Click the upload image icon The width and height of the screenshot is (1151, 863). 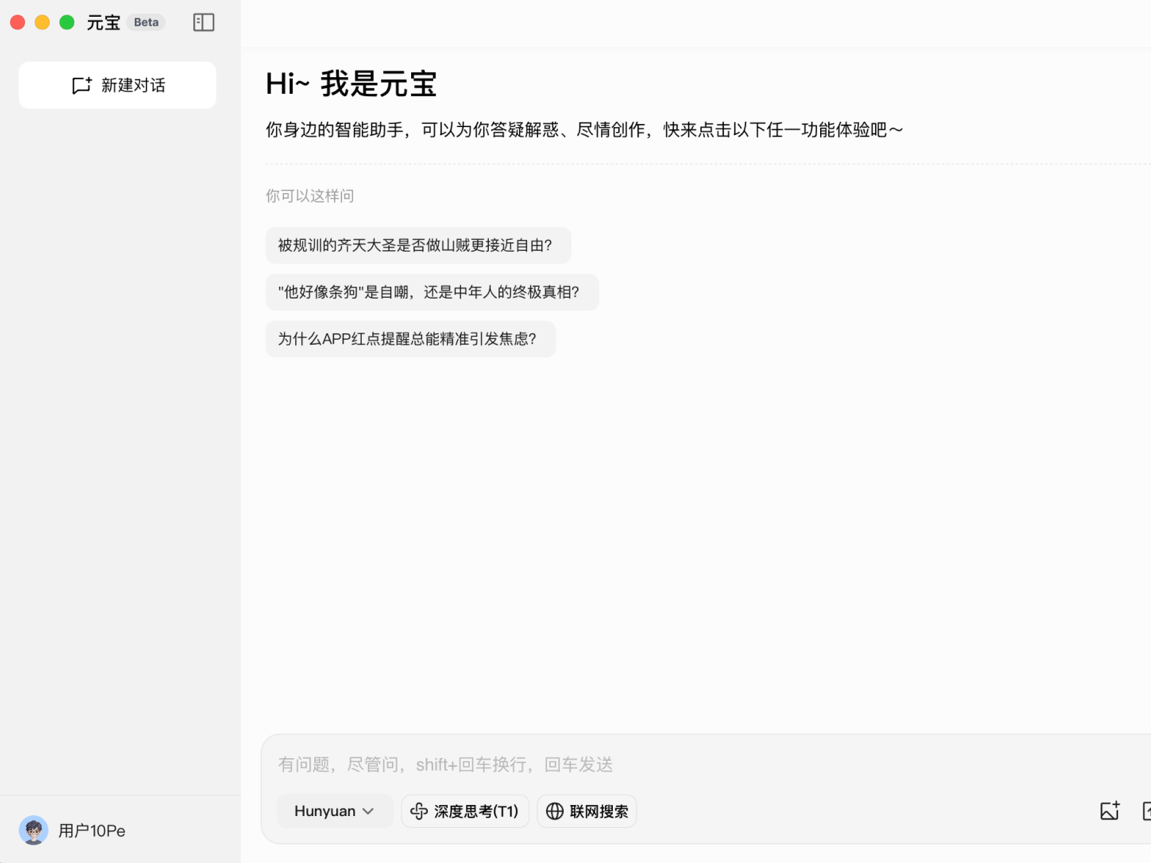1109,810
